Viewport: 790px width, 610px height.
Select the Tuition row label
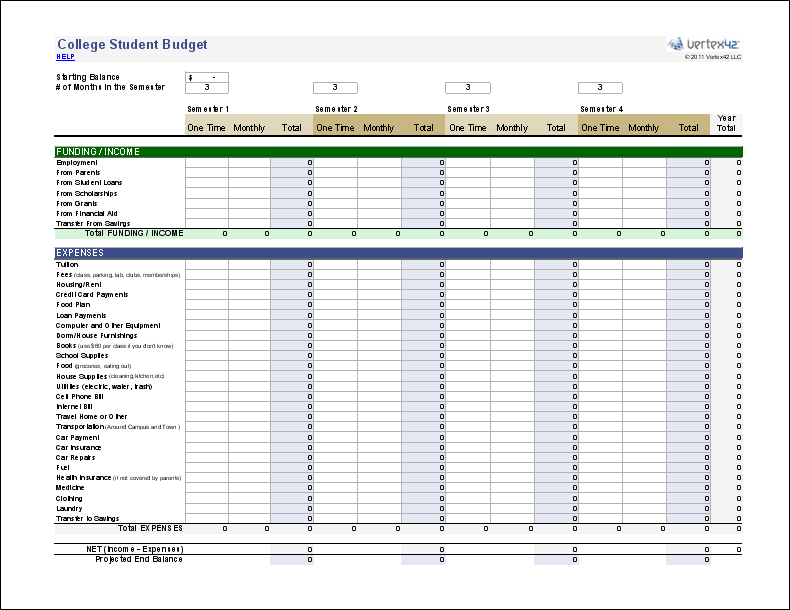(x=67, y=264)
